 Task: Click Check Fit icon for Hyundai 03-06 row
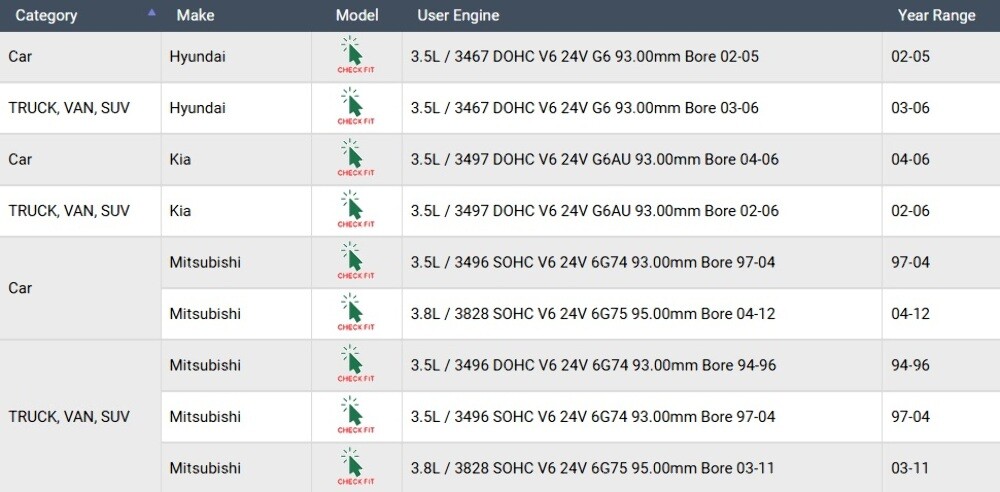[356, 107]
